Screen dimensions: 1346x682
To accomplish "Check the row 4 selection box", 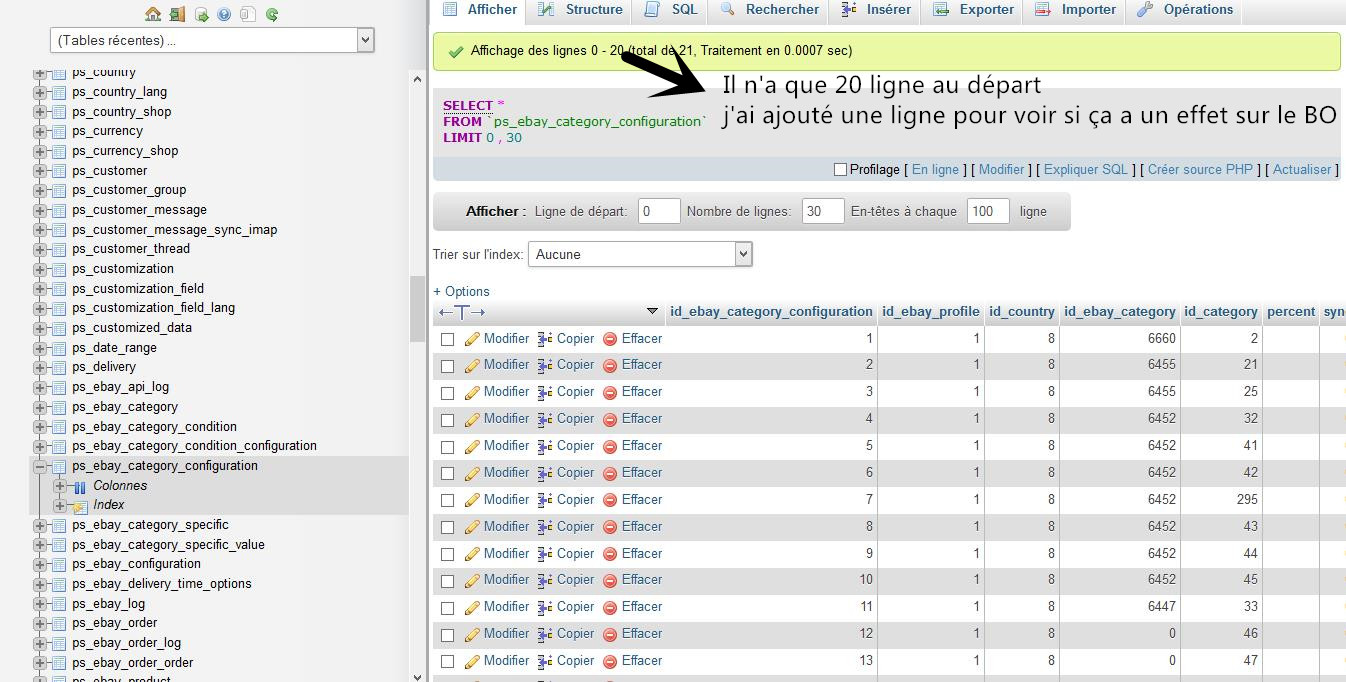I will (448, 420).
